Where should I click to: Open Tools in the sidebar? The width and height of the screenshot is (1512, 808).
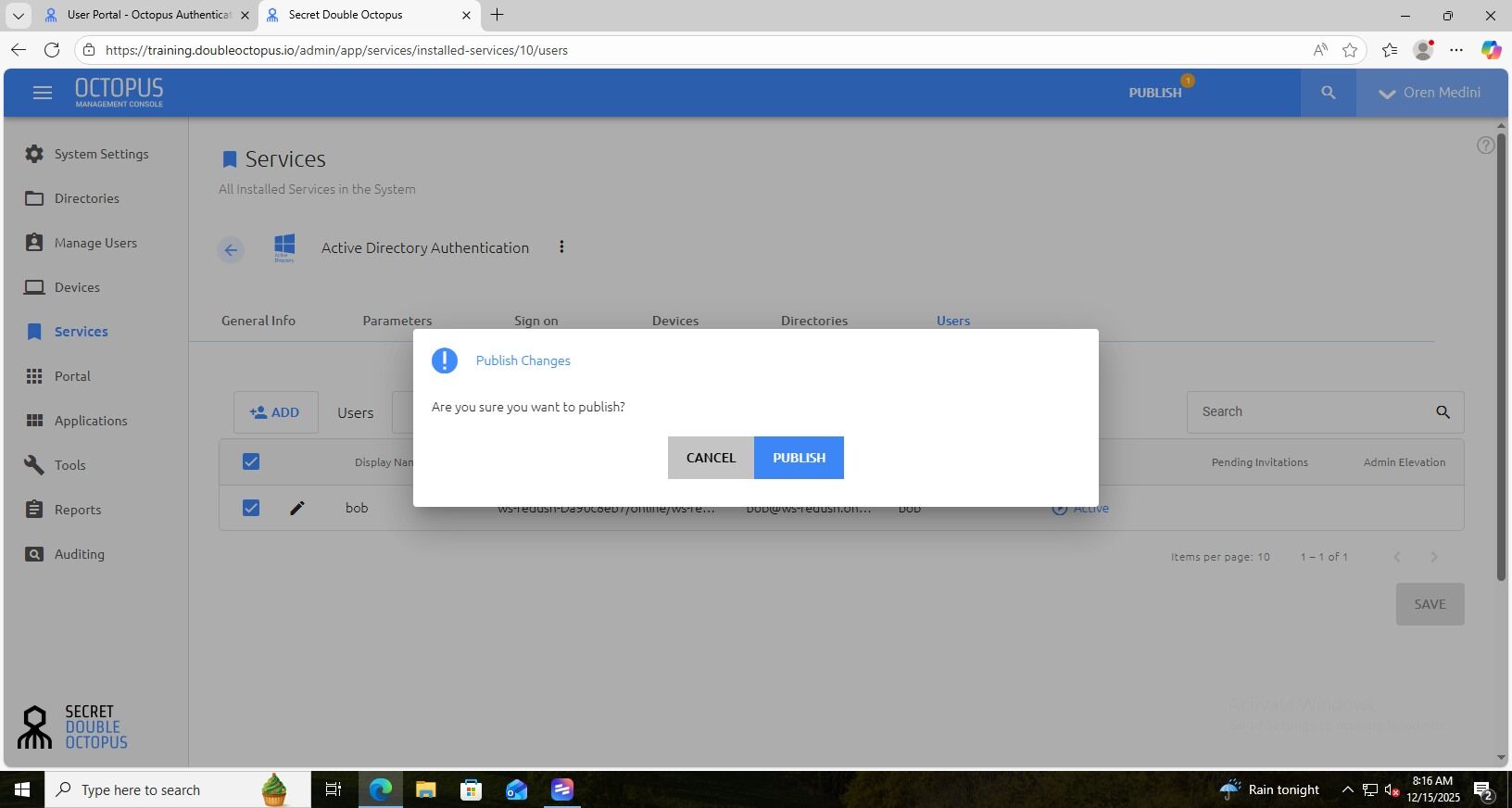click(69, 465)
